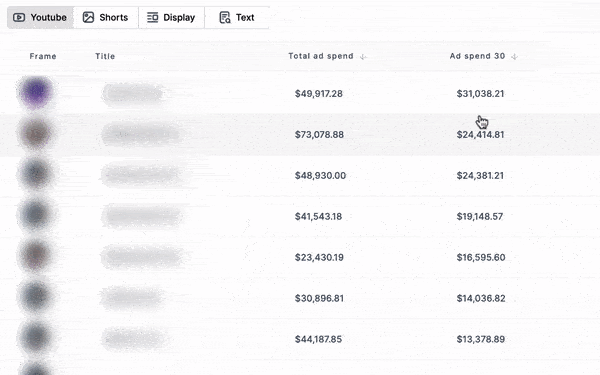The width and height of the screenshot is (600, 375).
Task: Select the $41,543.18 total spend cell
Action: point(318,217)
